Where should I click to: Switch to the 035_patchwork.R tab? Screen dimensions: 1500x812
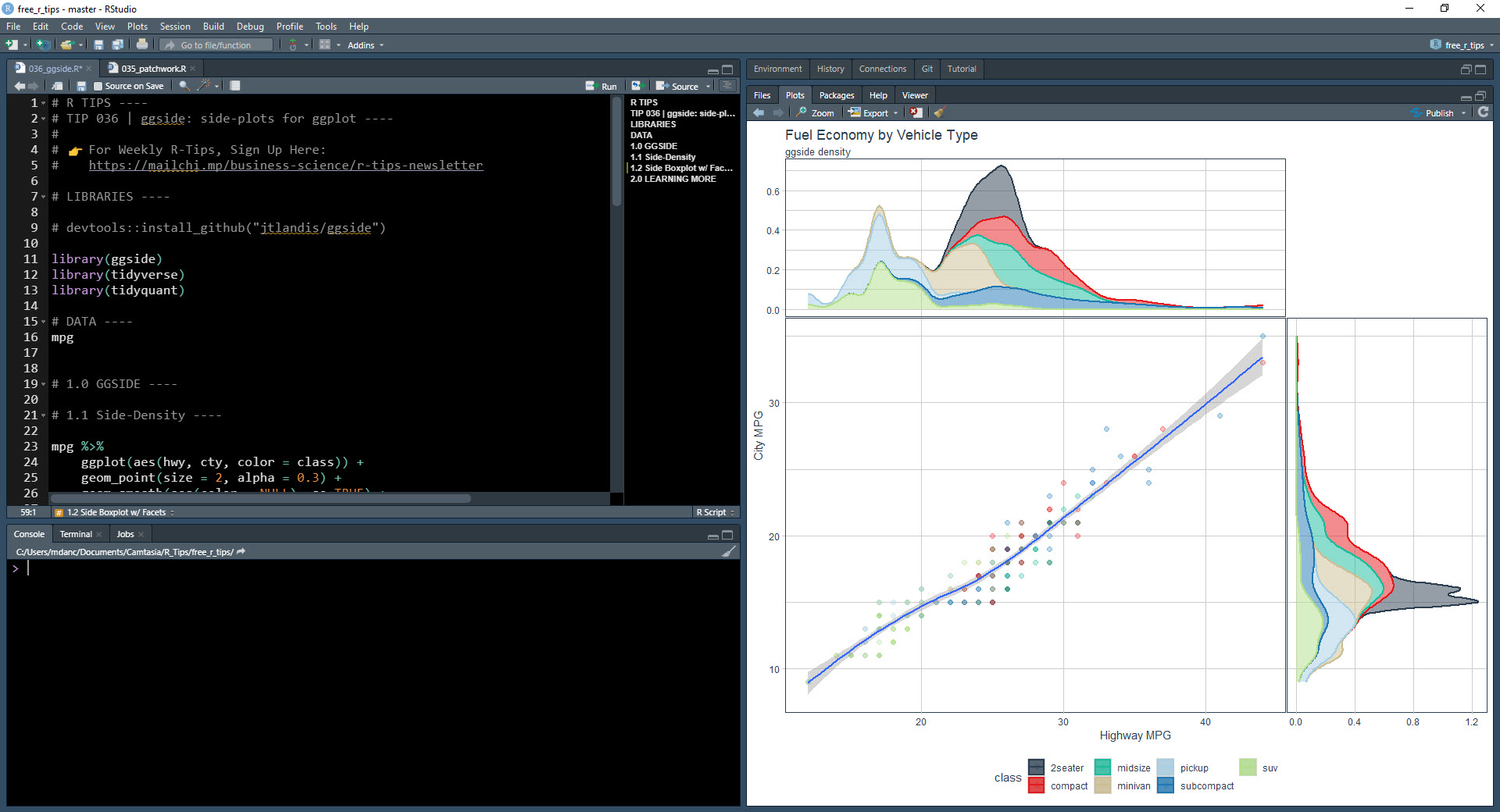153,68
